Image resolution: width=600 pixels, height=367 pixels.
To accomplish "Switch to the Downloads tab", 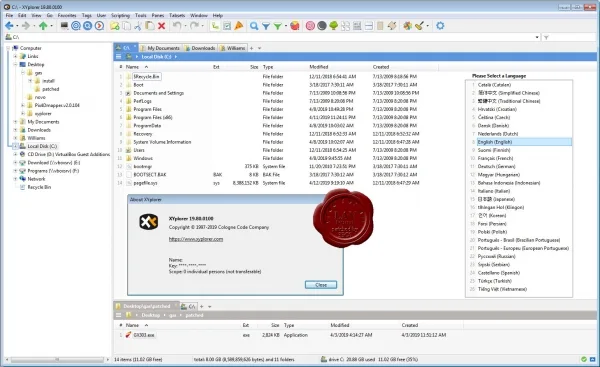I will (200, 48).
